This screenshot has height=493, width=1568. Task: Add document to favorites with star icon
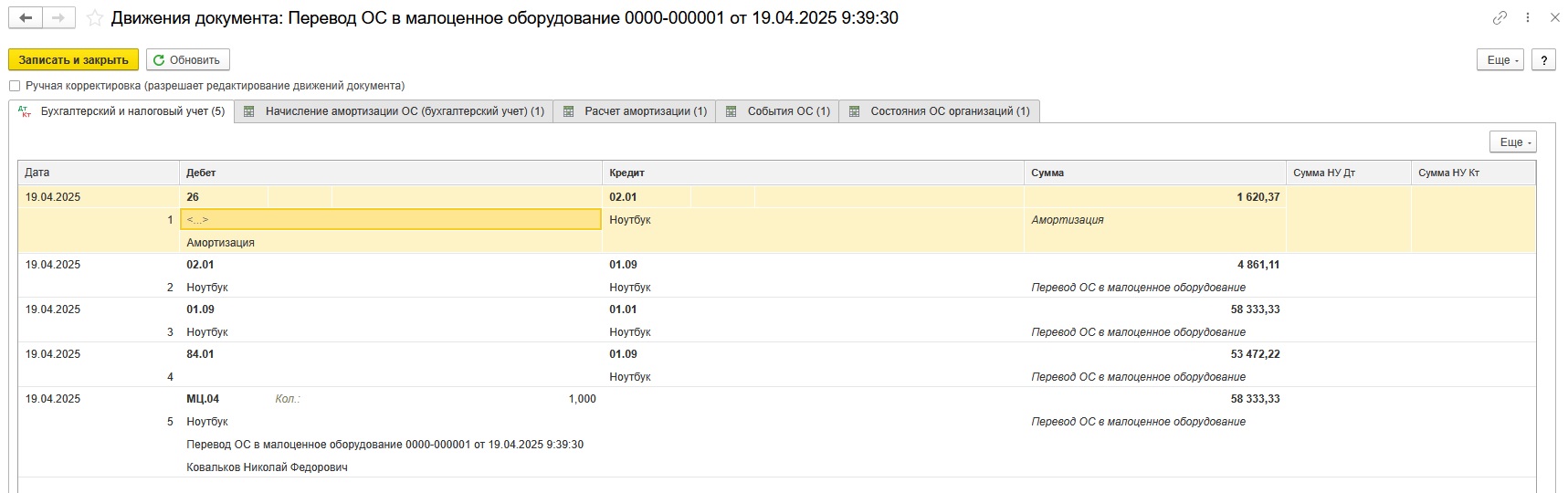[94, 18]
